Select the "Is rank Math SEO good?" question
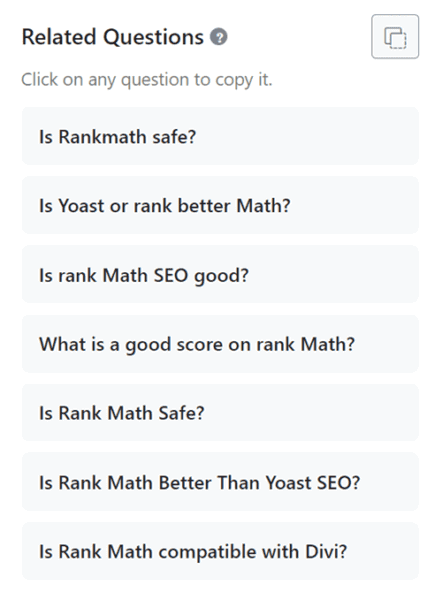 [x=220, y=274]
